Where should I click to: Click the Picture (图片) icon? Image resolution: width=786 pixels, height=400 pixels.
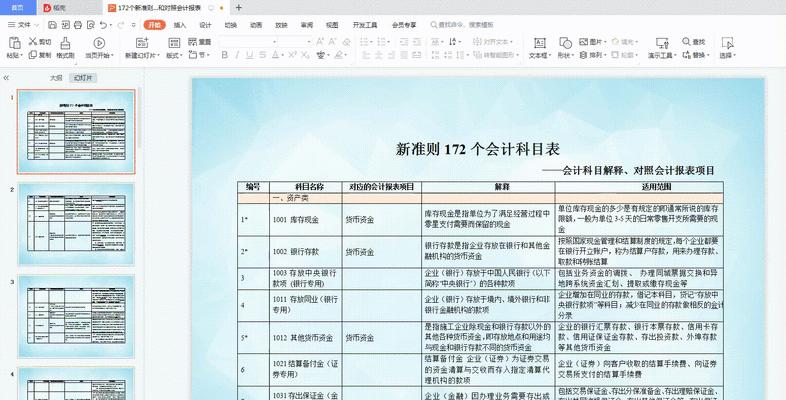[x=583, y=42]
